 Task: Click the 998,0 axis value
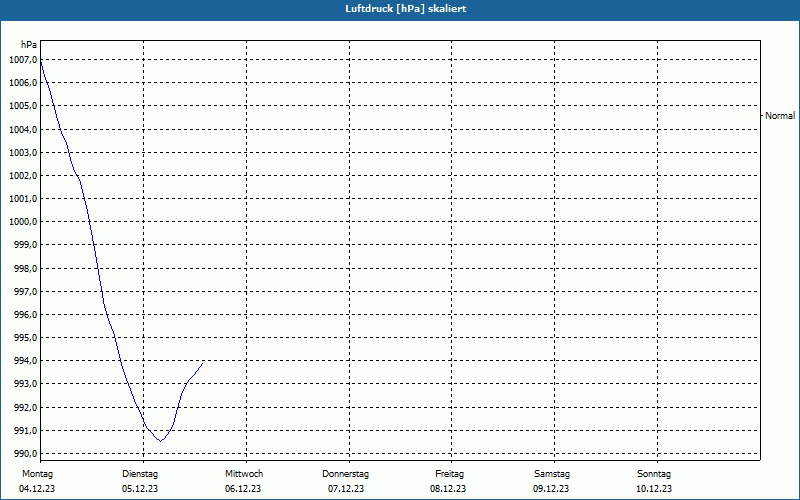[x=25, y=268]
